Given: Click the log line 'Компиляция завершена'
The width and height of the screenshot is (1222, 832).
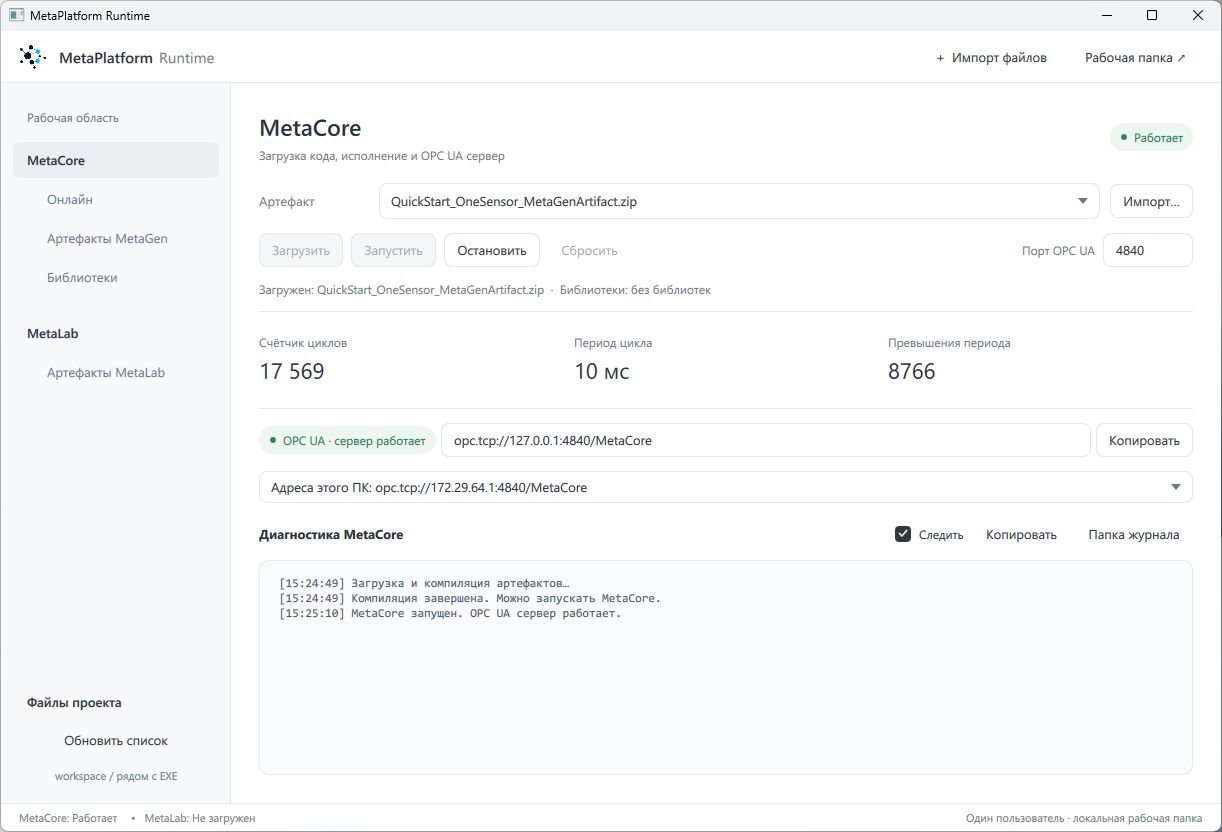Looking at the screenshot, I should [470, 598].
